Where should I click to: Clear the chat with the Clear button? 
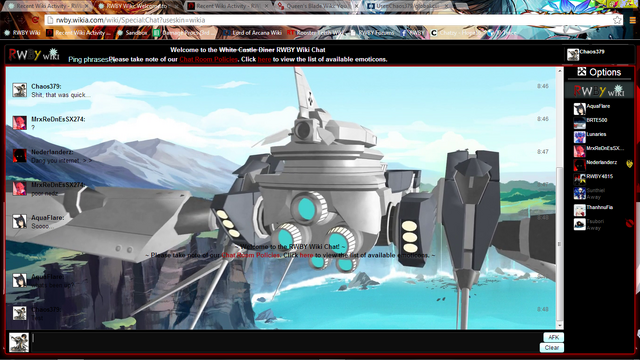click(x=552, y=348)
